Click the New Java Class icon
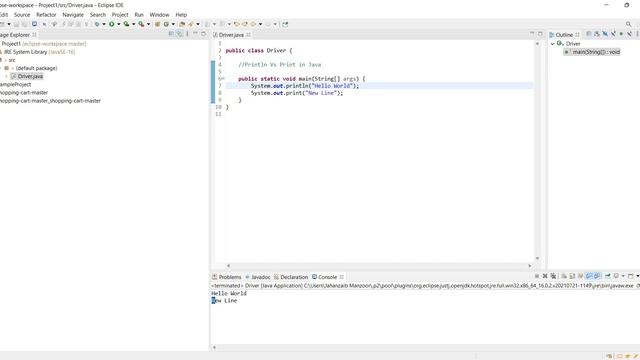 pyautogui.click(x=166, y=24)
